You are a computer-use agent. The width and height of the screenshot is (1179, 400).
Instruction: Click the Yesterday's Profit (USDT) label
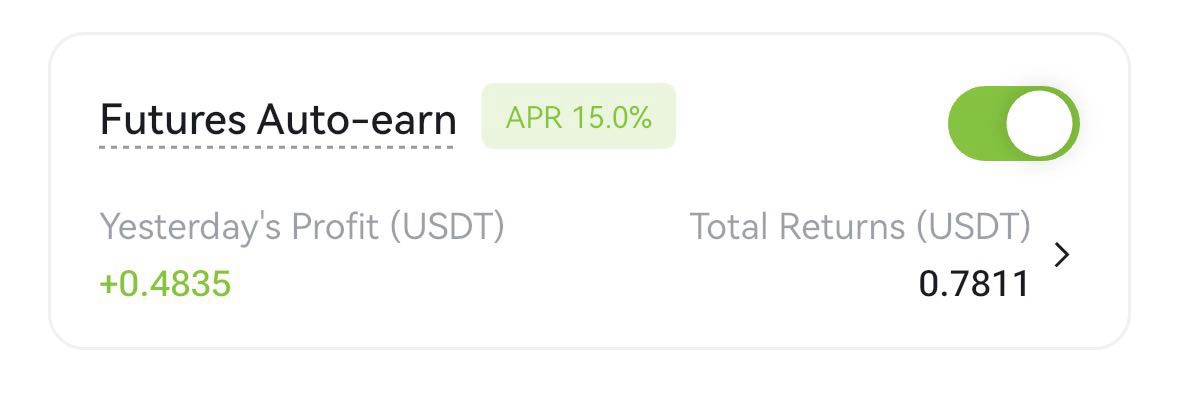click(301, 227)
